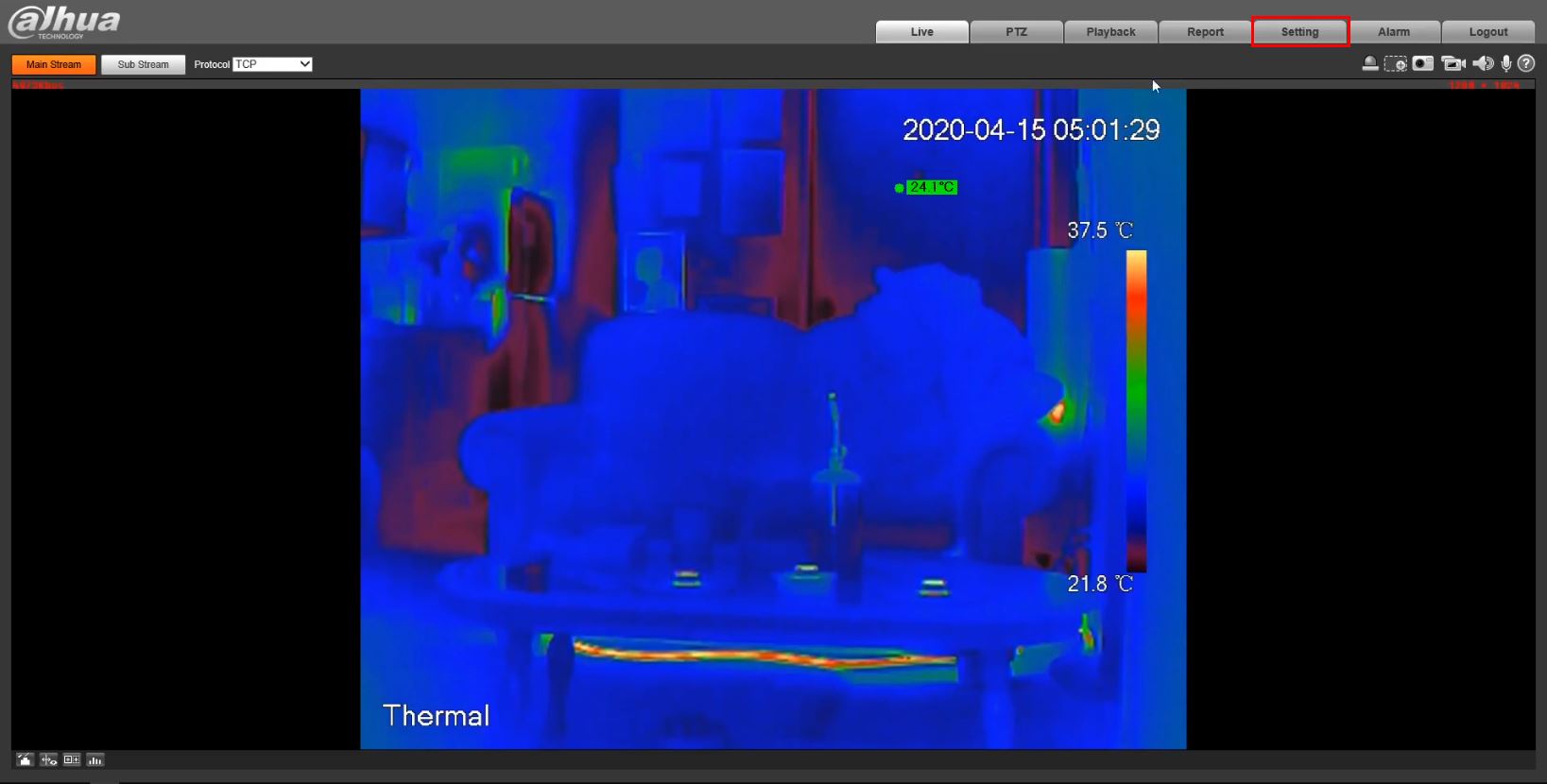The width and height of the screenshot is (1547, 784).
Task: Open the Protocol TCP dropdown
Action: (272, 64)
